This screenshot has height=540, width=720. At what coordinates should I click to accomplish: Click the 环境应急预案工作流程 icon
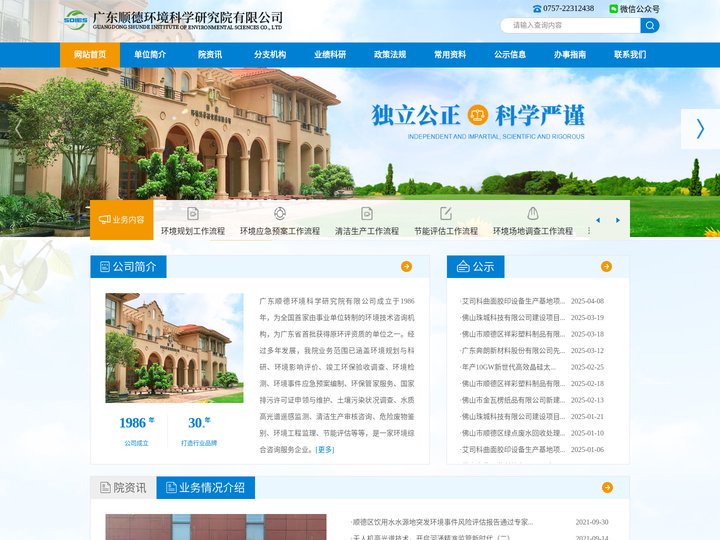(280, 214)
